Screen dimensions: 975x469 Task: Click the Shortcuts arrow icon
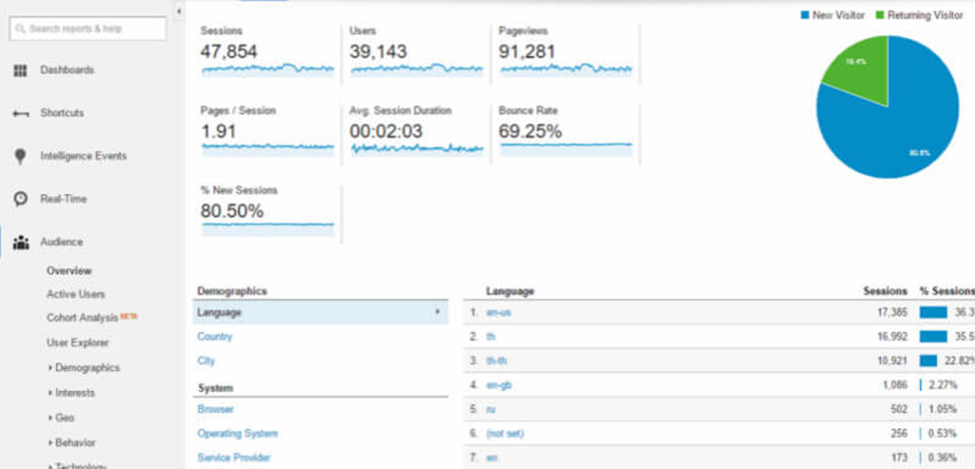coord(19,113)
